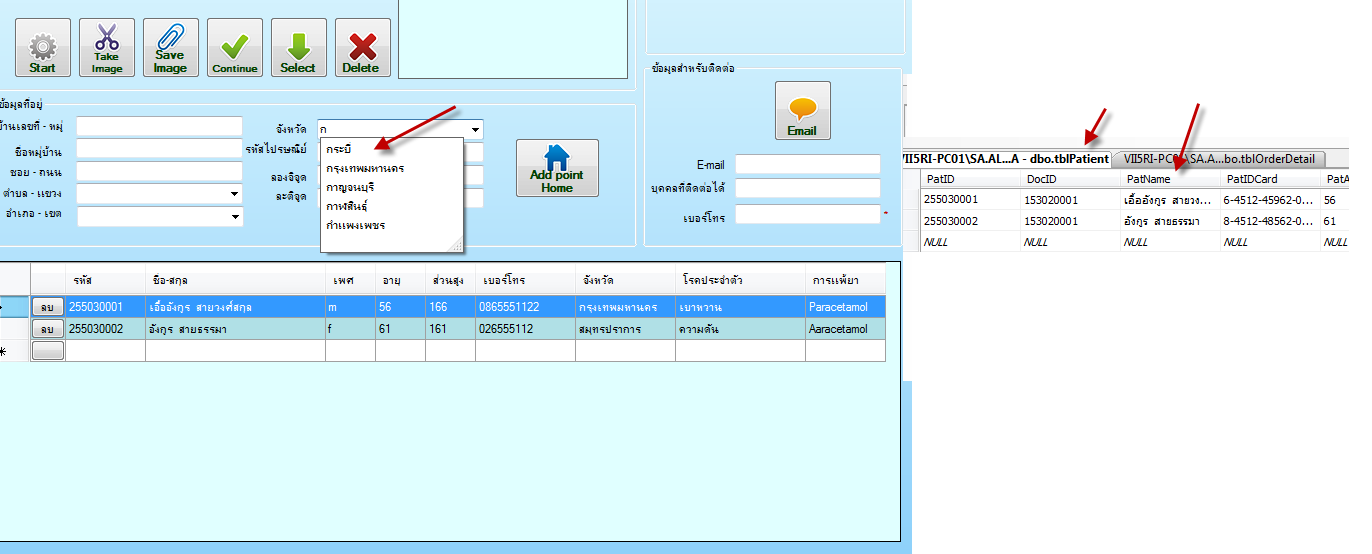Click the Add point Home button
The width and height of the screenshot is (1372, 554).
[x=557, y=168]
